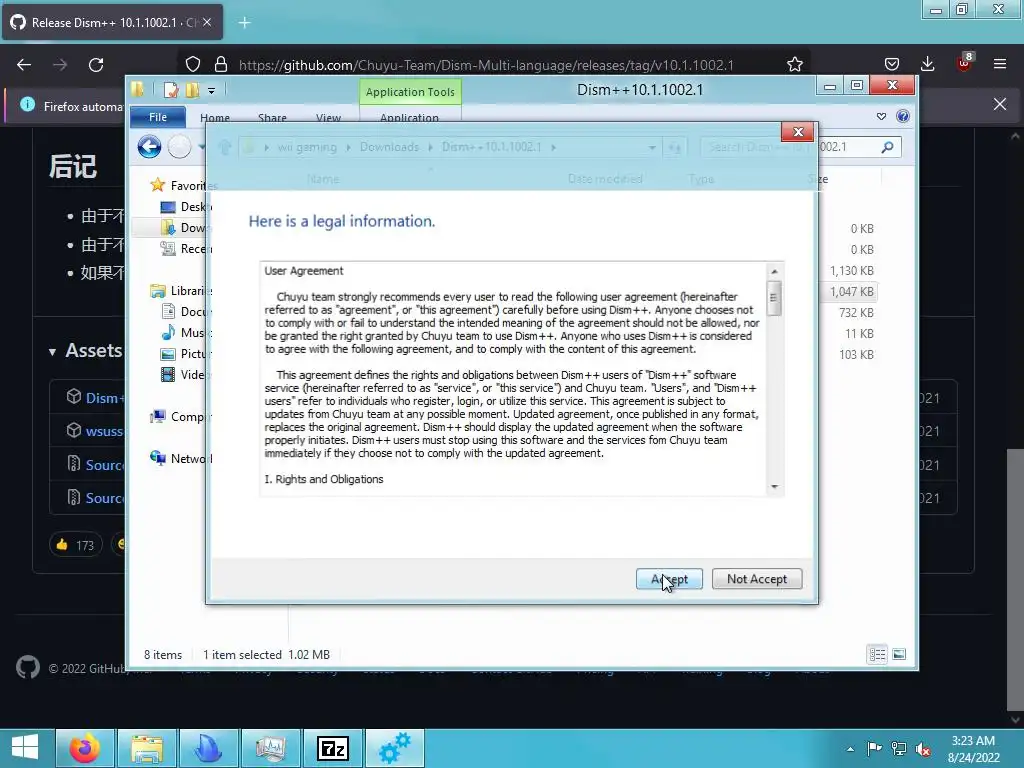Click New folder quick access icon
Screen dimensions: 1024x768
point(193,90)
